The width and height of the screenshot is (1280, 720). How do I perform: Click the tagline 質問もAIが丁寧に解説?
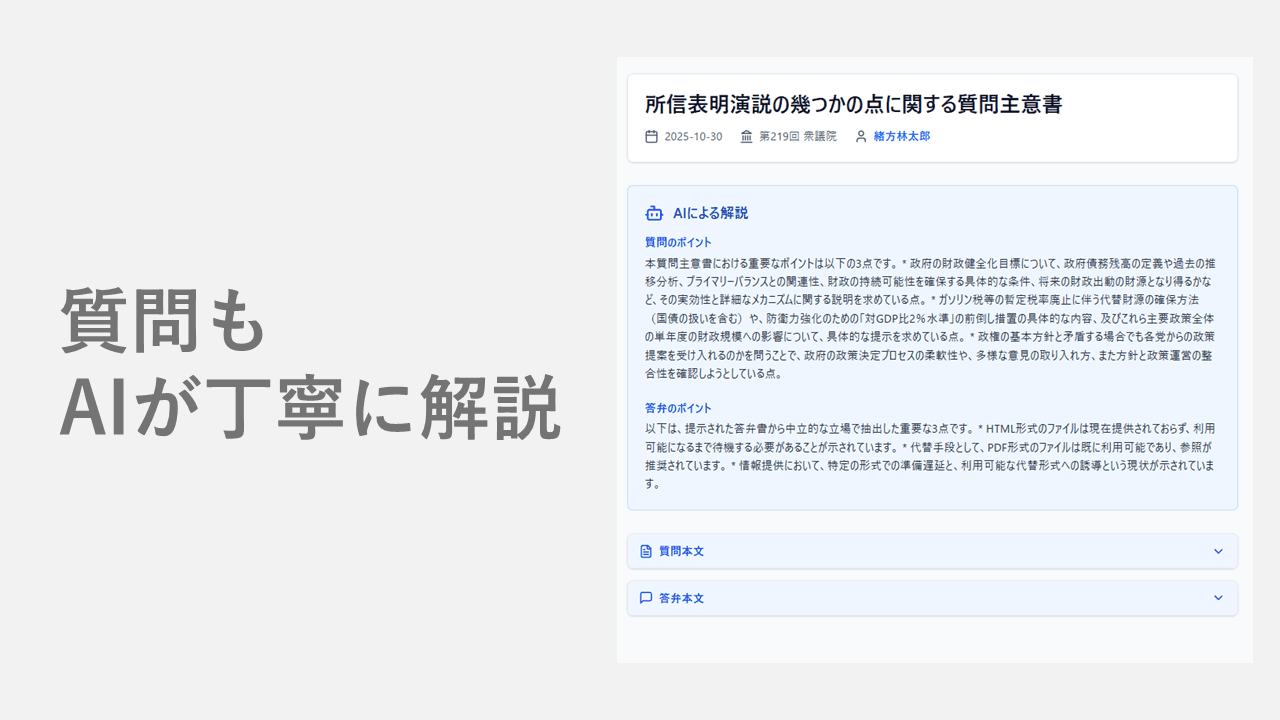310,360
